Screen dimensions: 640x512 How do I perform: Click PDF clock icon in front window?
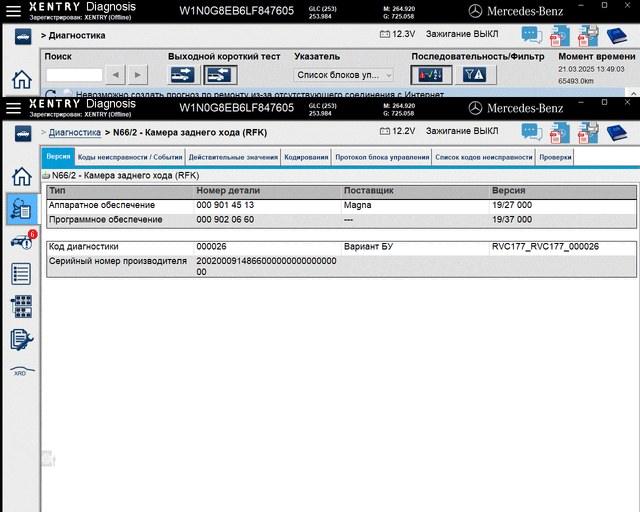click(x=560, y=133)
